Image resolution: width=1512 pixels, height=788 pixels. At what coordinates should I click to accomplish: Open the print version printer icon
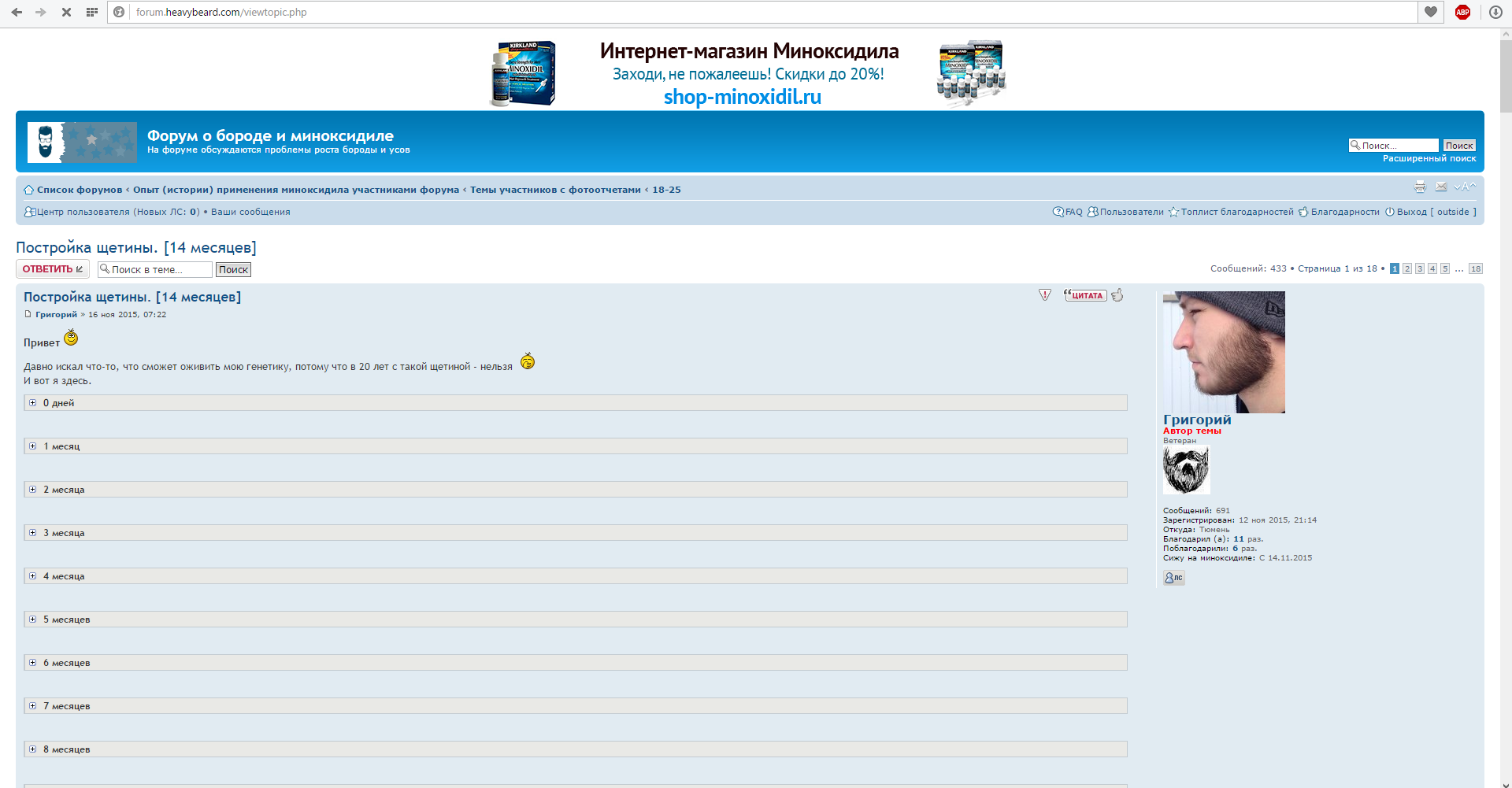(x=1420, y=187)
